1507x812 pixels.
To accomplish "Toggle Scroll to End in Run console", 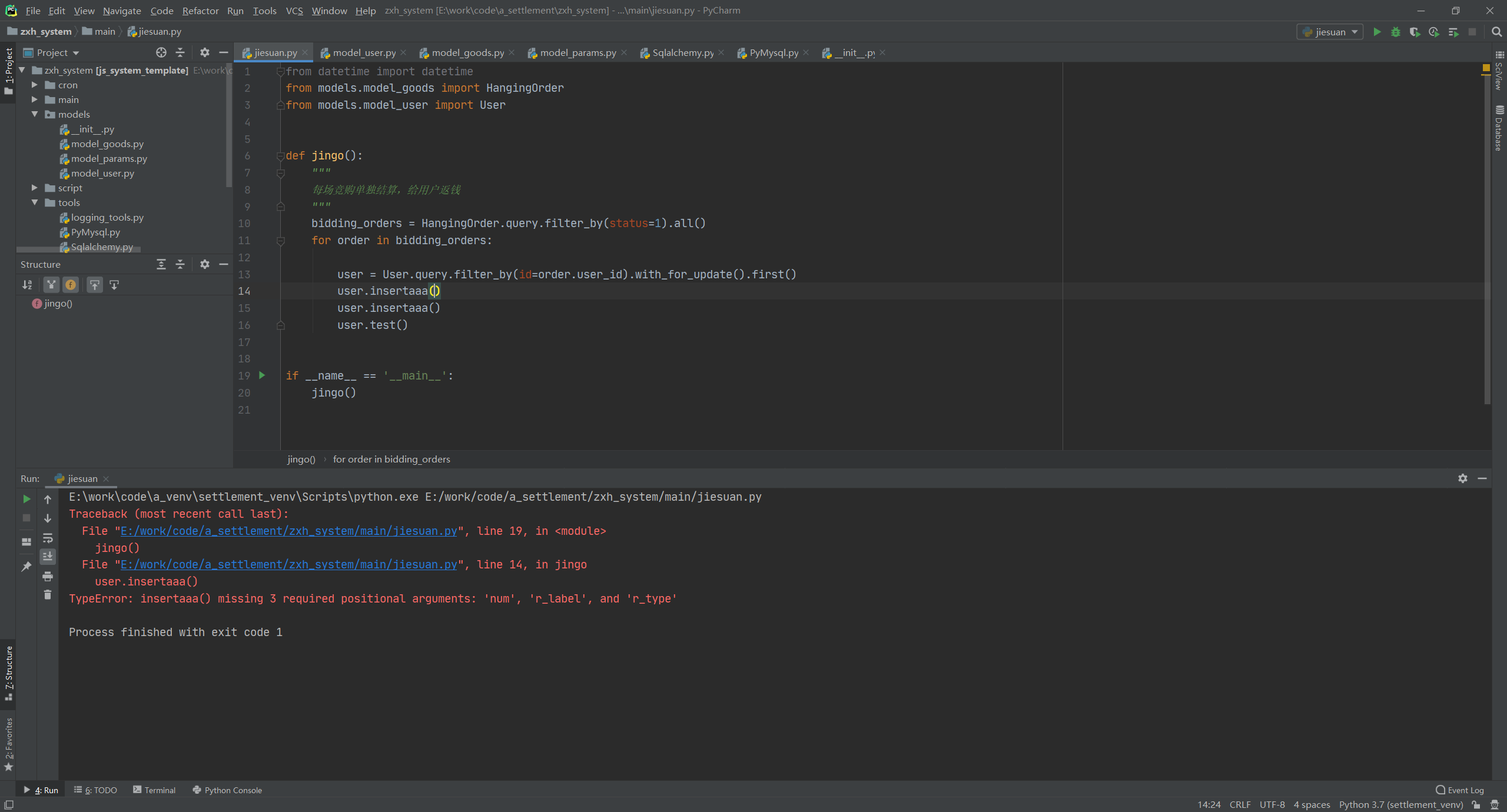I will coord(48,556).
